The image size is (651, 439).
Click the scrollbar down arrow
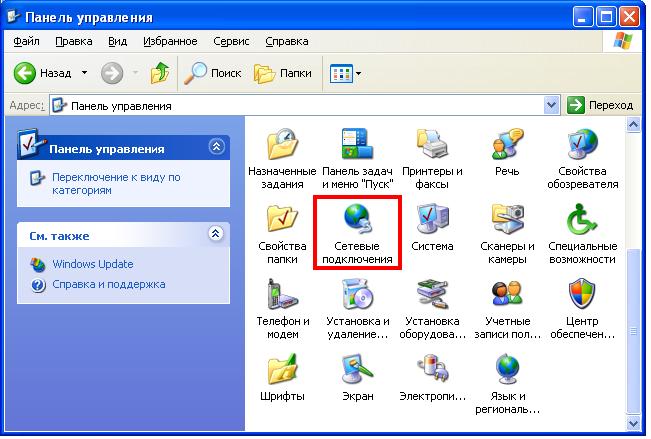(x=633, y=424)
